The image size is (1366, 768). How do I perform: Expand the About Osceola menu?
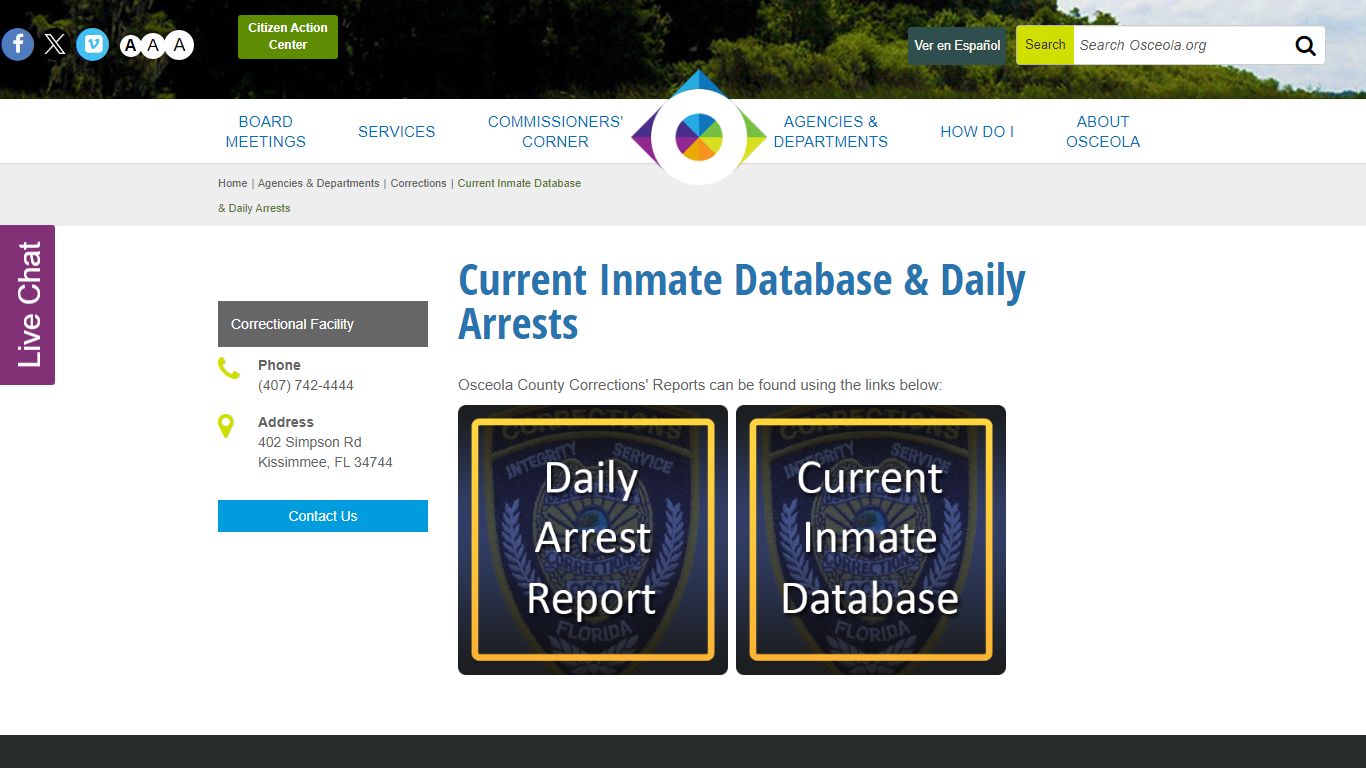pyautogui.click(x=1102, y=131)
